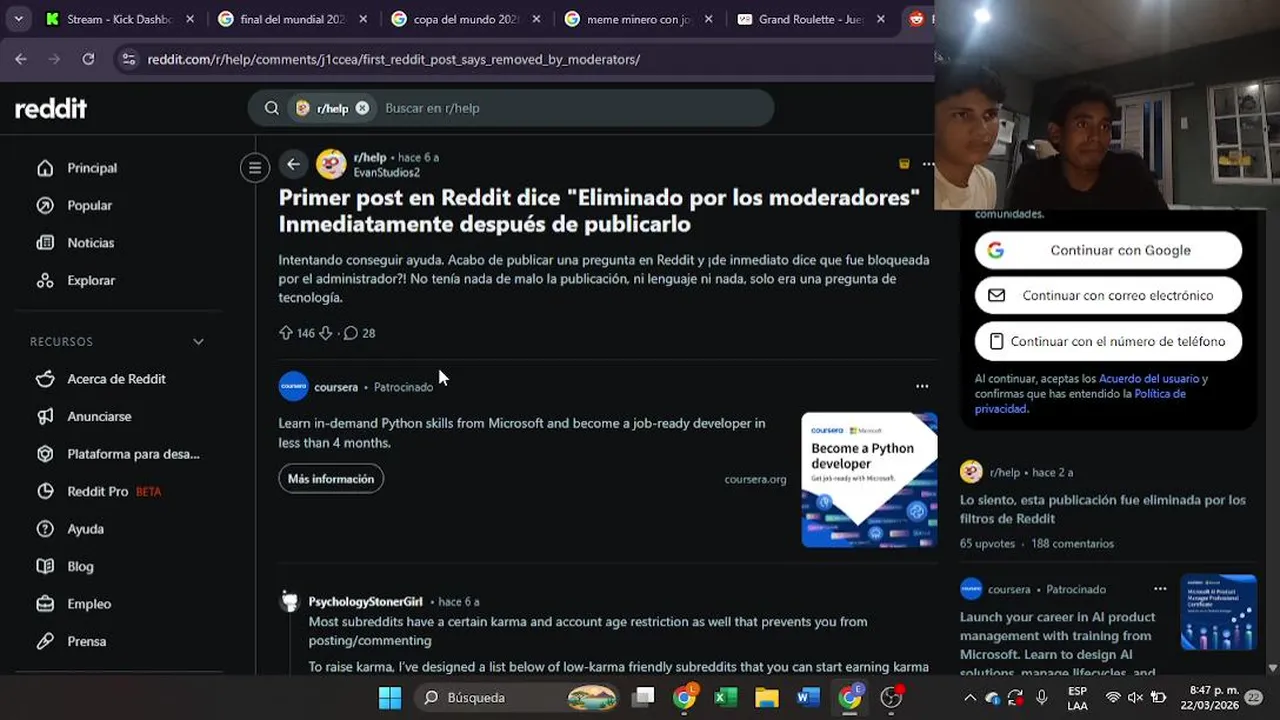The image size is (1280, 720).
Task: Open Noticias in the sidebar
Action: click(90, 243)
